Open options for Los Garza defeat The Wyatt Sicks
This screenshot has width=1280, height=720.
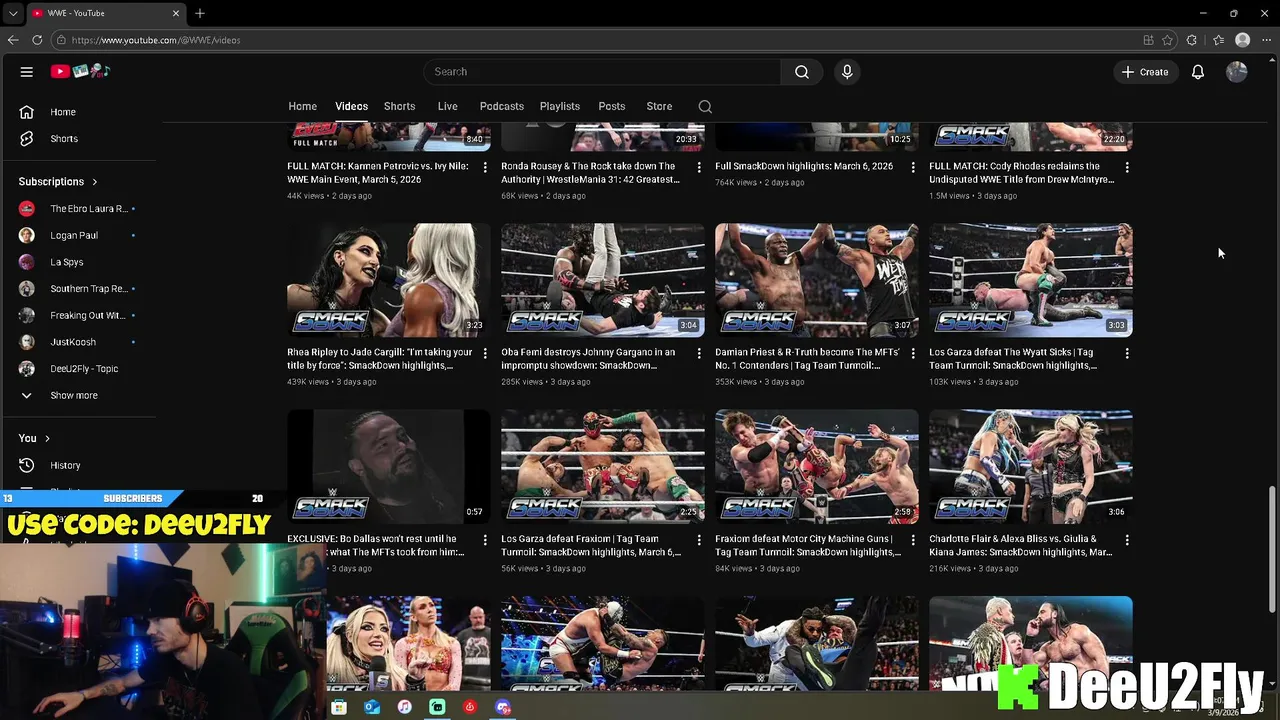[1127, 353]
